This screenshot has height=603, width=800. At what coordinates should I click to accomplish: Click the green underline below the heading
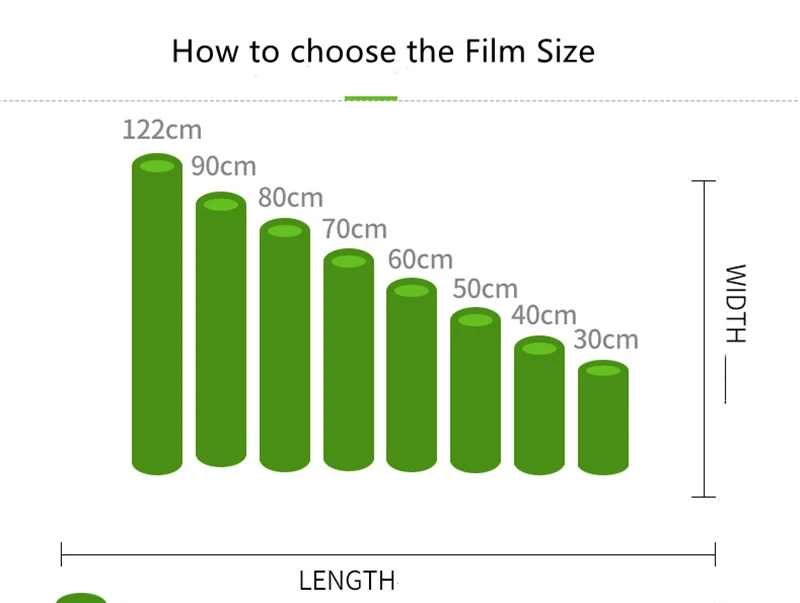pos(371,98)
